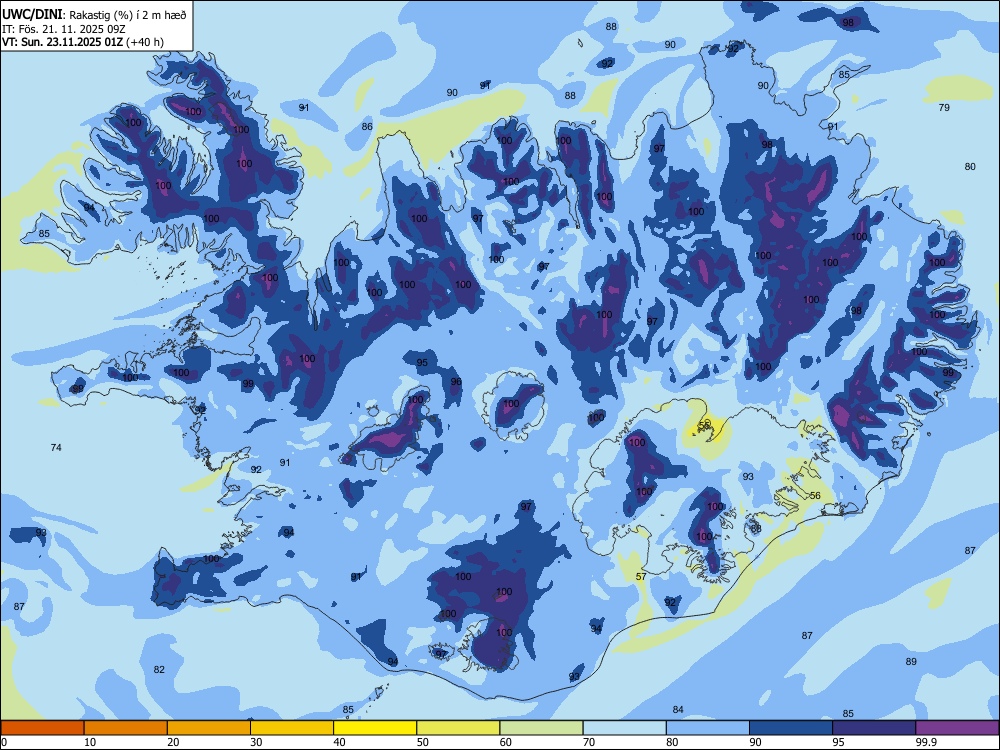This screenshot has width=1000, height=750.
Task: Click the '70' legend tick label
Action: tap(589, 742)
